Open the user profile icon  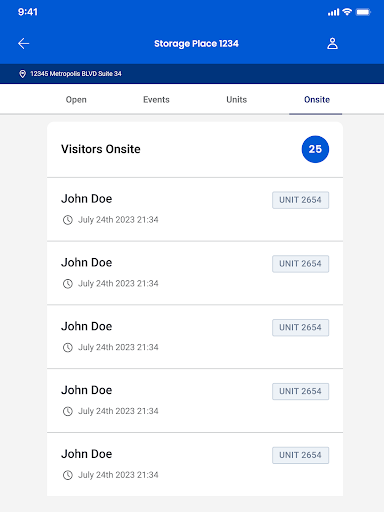click(332, 43)
